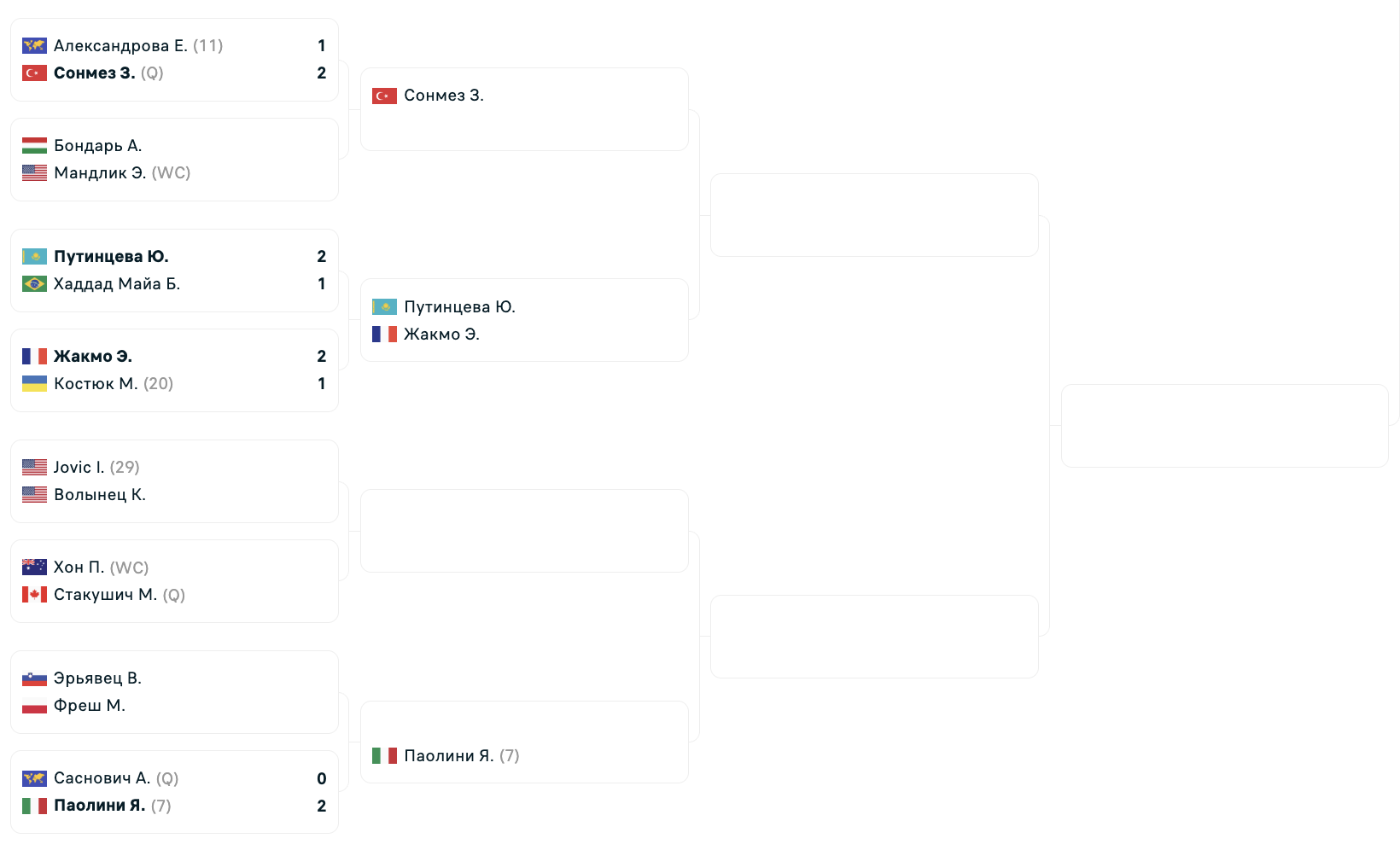Click the Canadian flag next to Стакушич М.
Viewport: 1400px width, 850px height.
(34, 595)
